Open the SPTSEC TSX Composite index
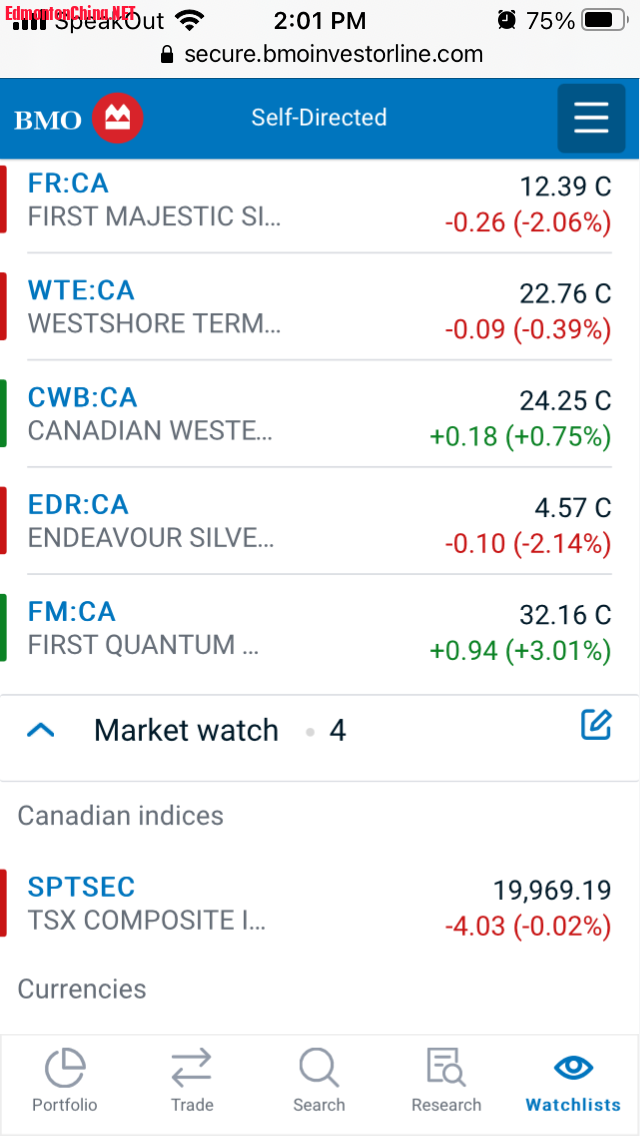 81,887
